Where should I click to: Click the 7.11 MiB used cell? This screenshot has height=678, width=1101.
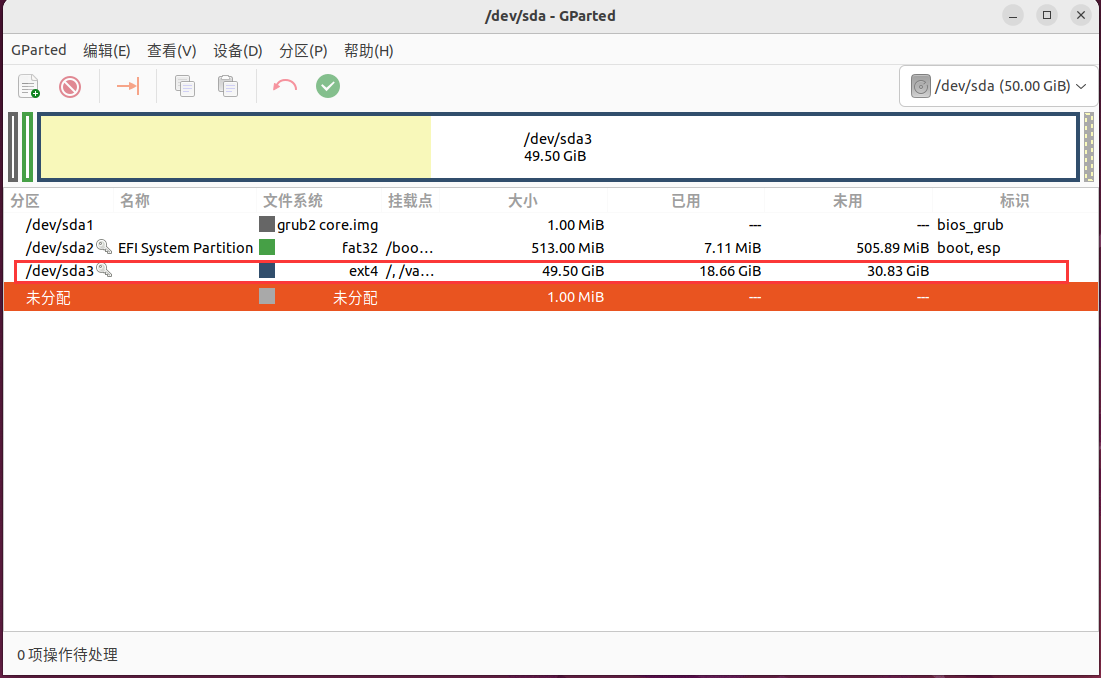(x=732, y=248)
